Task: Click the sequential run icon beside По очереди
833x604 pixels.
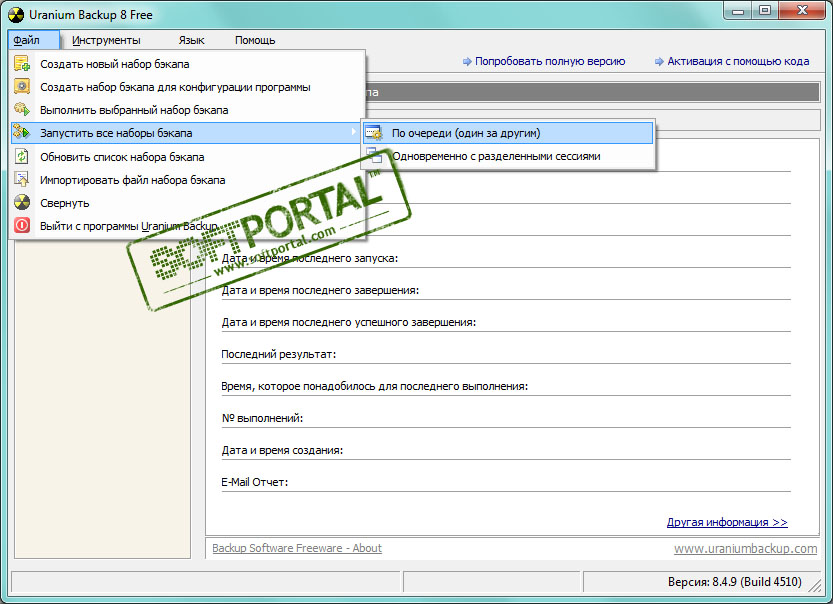Action: (x=374, y=133)
